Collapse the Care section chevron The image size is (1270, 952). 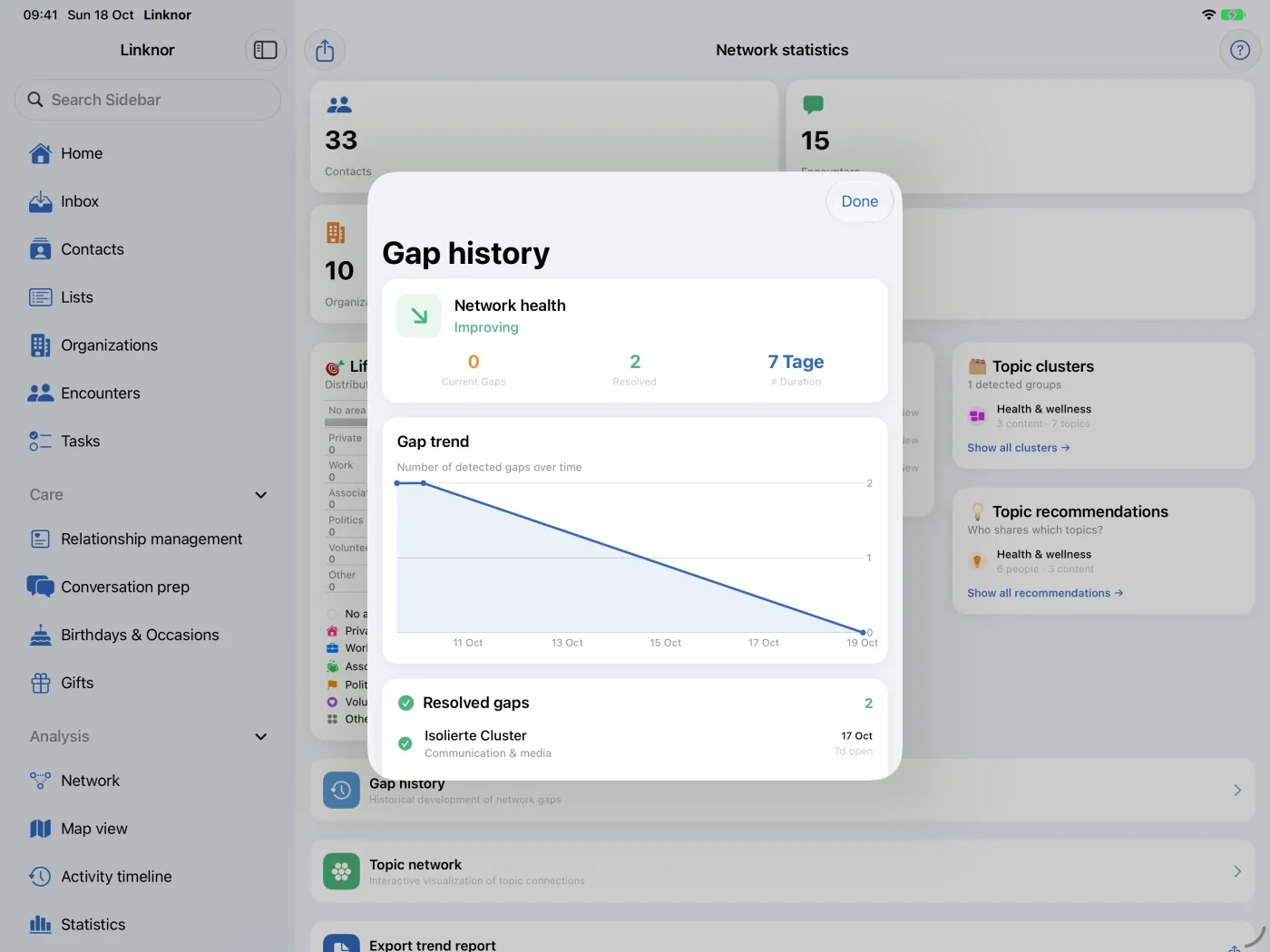pos(261,495)
